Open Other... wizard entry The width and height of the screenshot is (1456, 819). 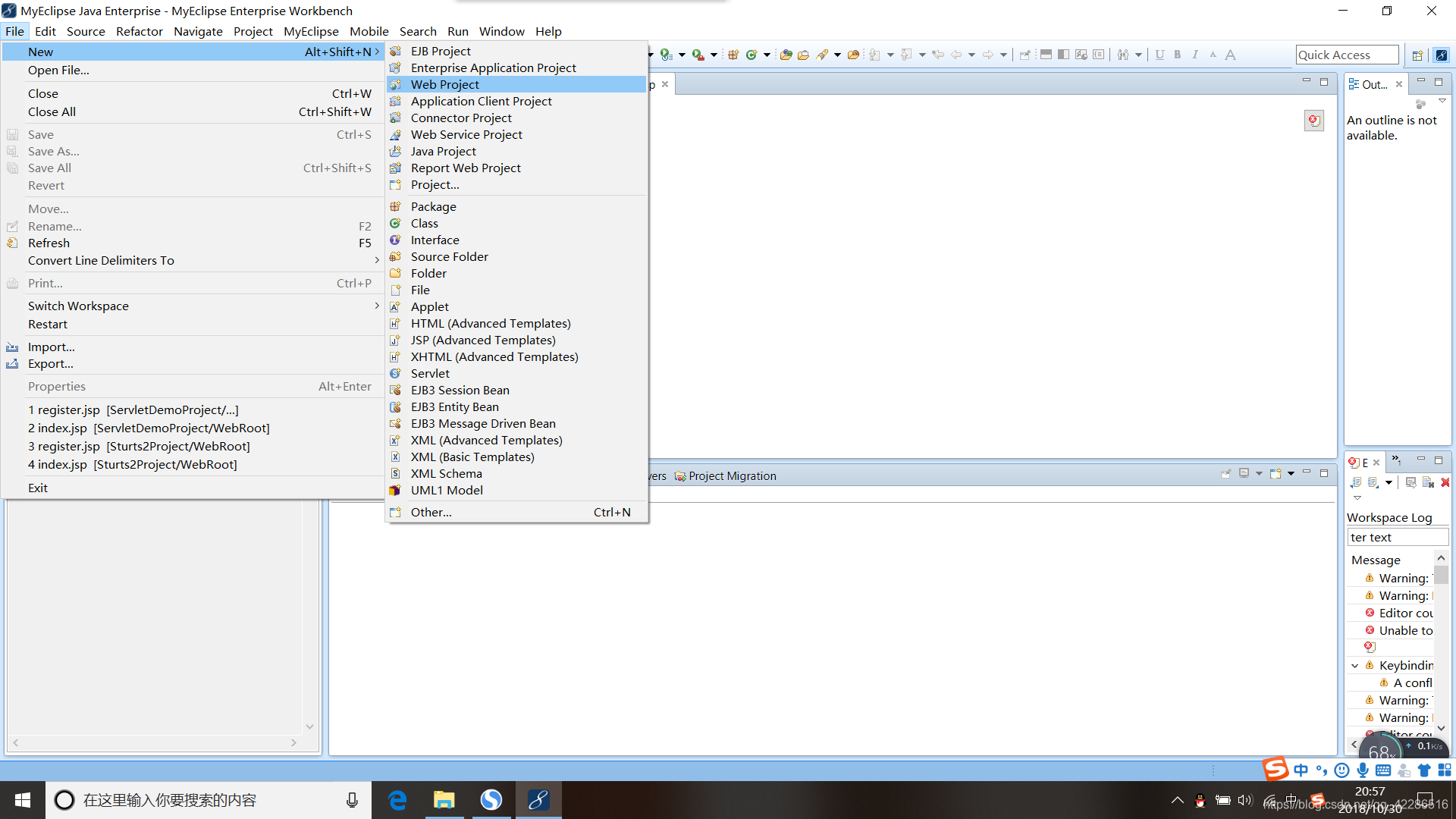click(516, 512)
